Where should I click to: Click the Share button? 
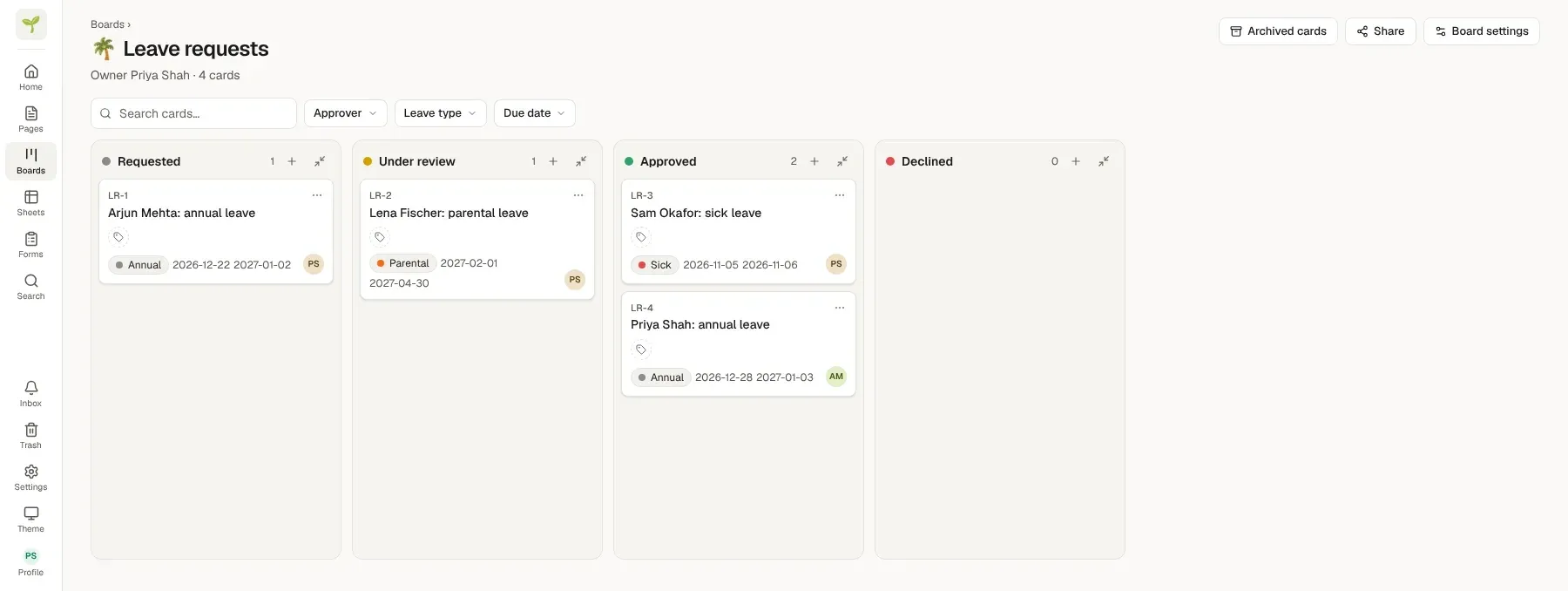click(1381, 31)
